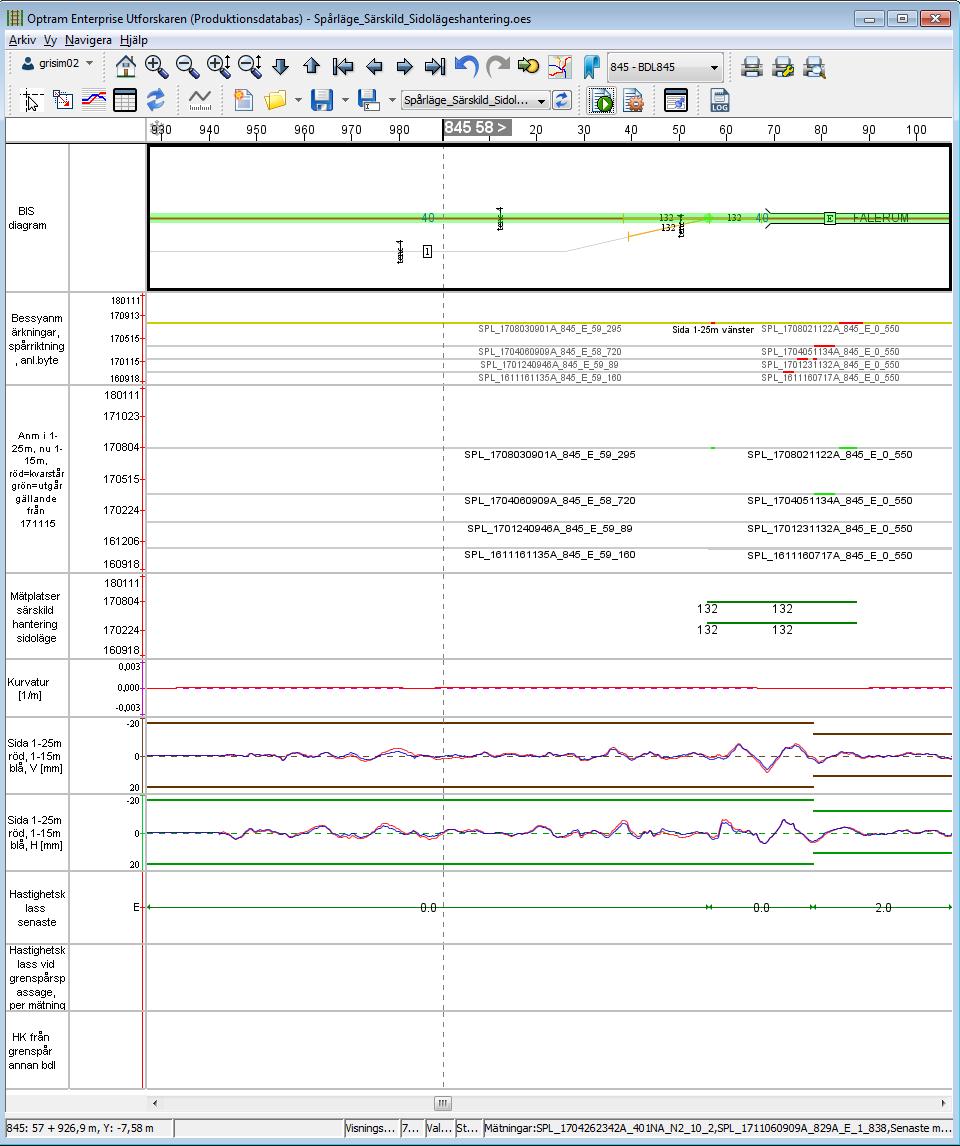Open the grisim02 user dropdown

click(58, 64)
